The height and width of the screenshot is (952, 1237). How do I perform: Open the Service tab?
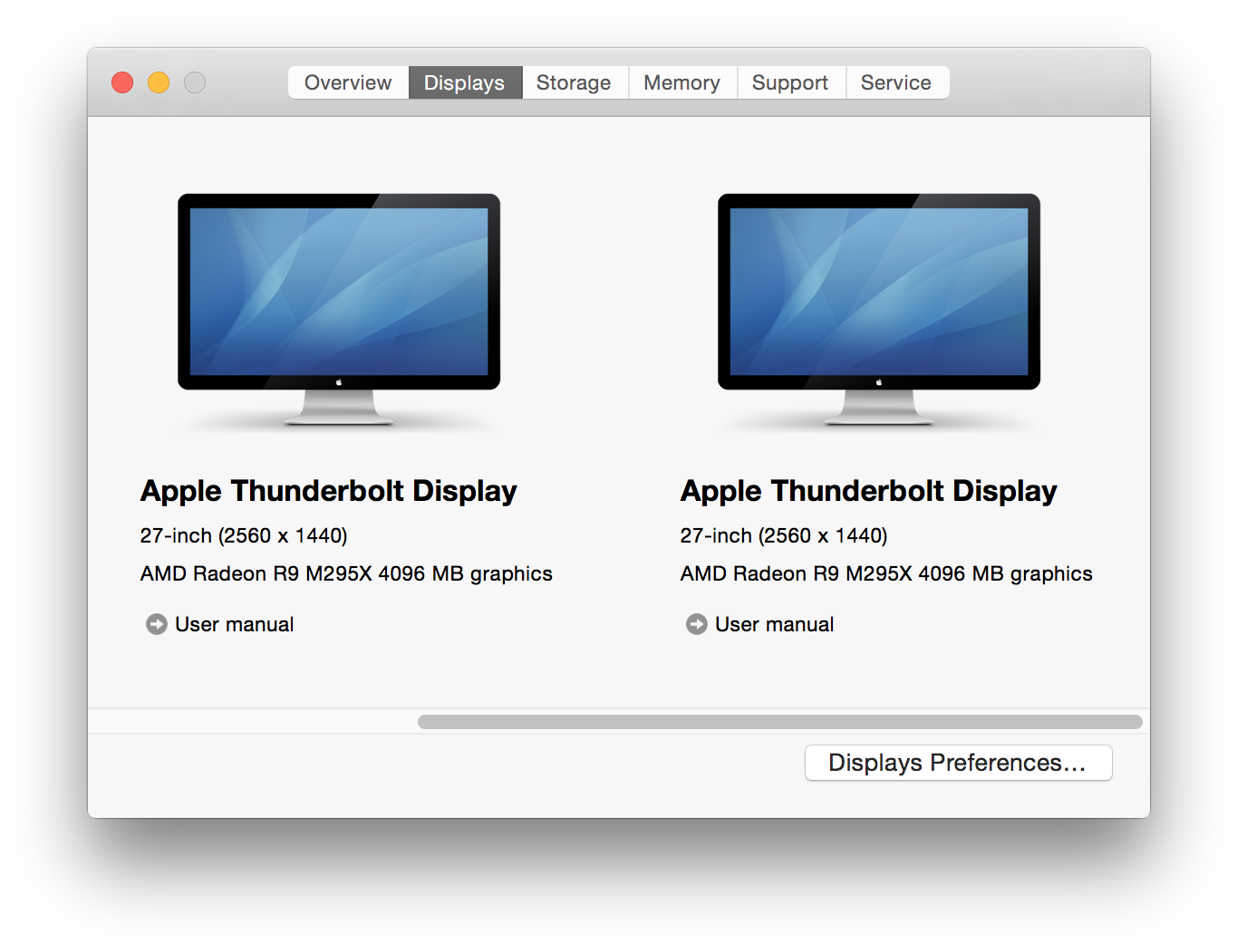click(x=895, y=82)
